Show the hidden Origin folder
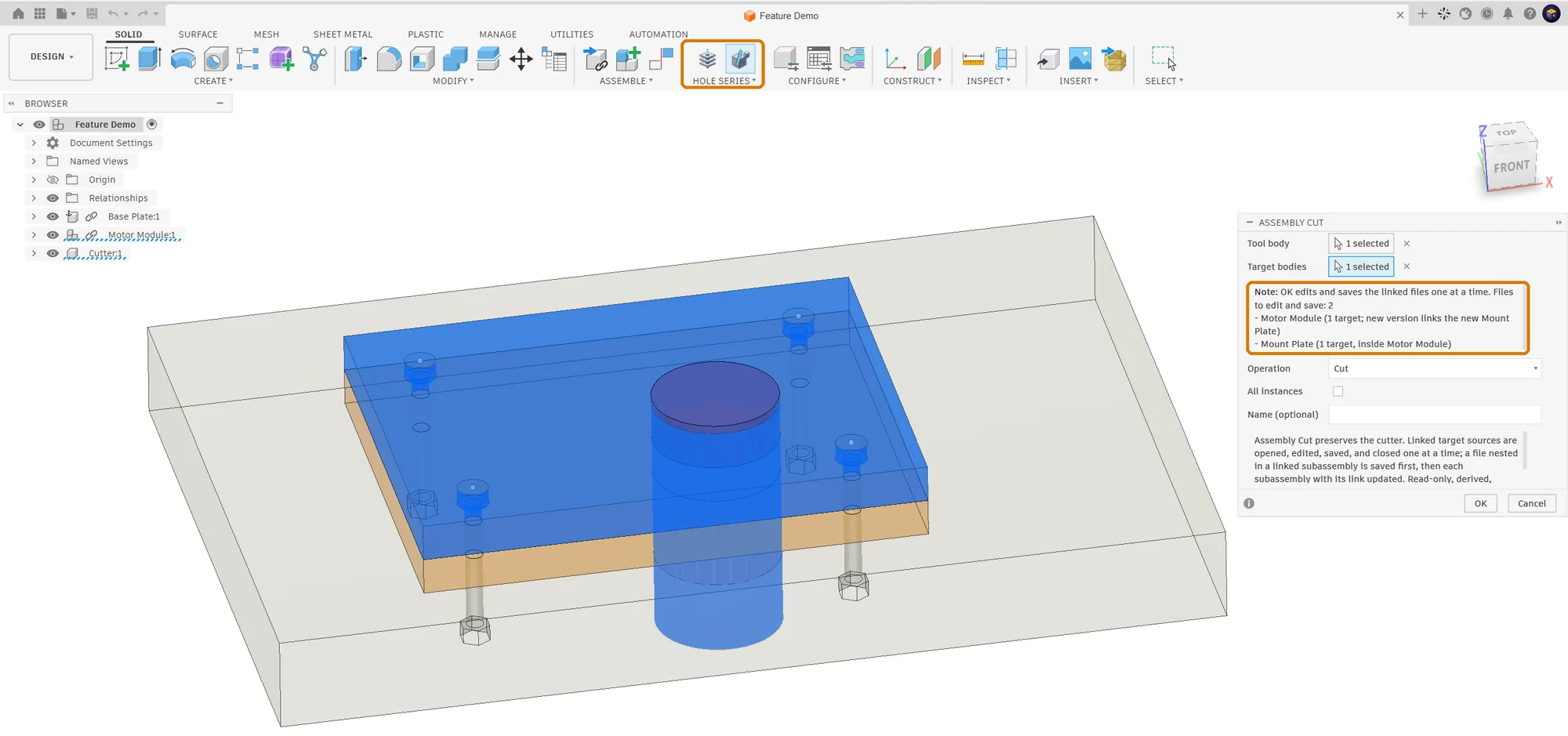The height and width of the screenshot is (736, 1568). click(53, 179)
